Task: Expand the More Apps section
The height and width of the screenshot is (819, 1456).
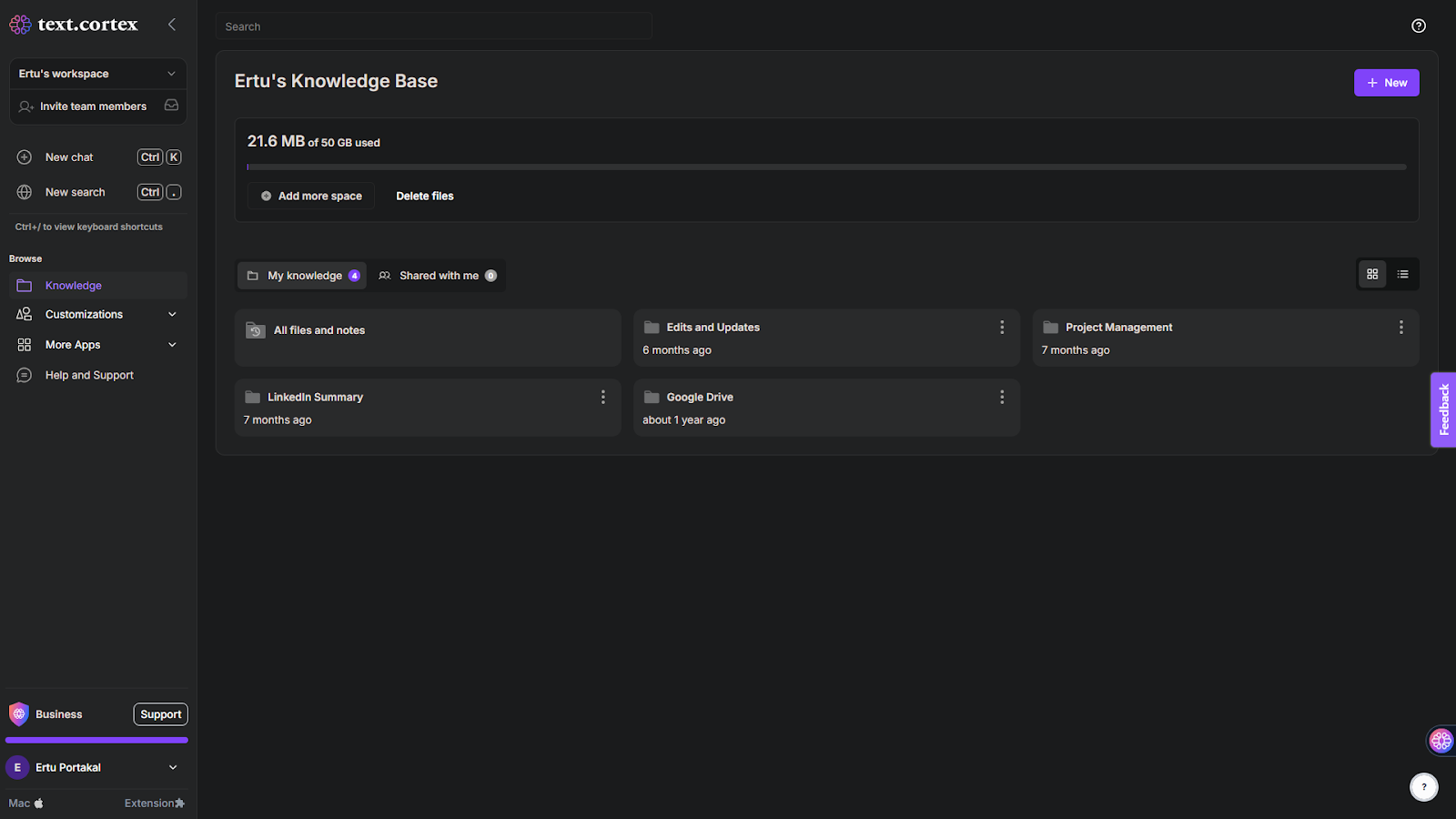Action: (98, 345)
